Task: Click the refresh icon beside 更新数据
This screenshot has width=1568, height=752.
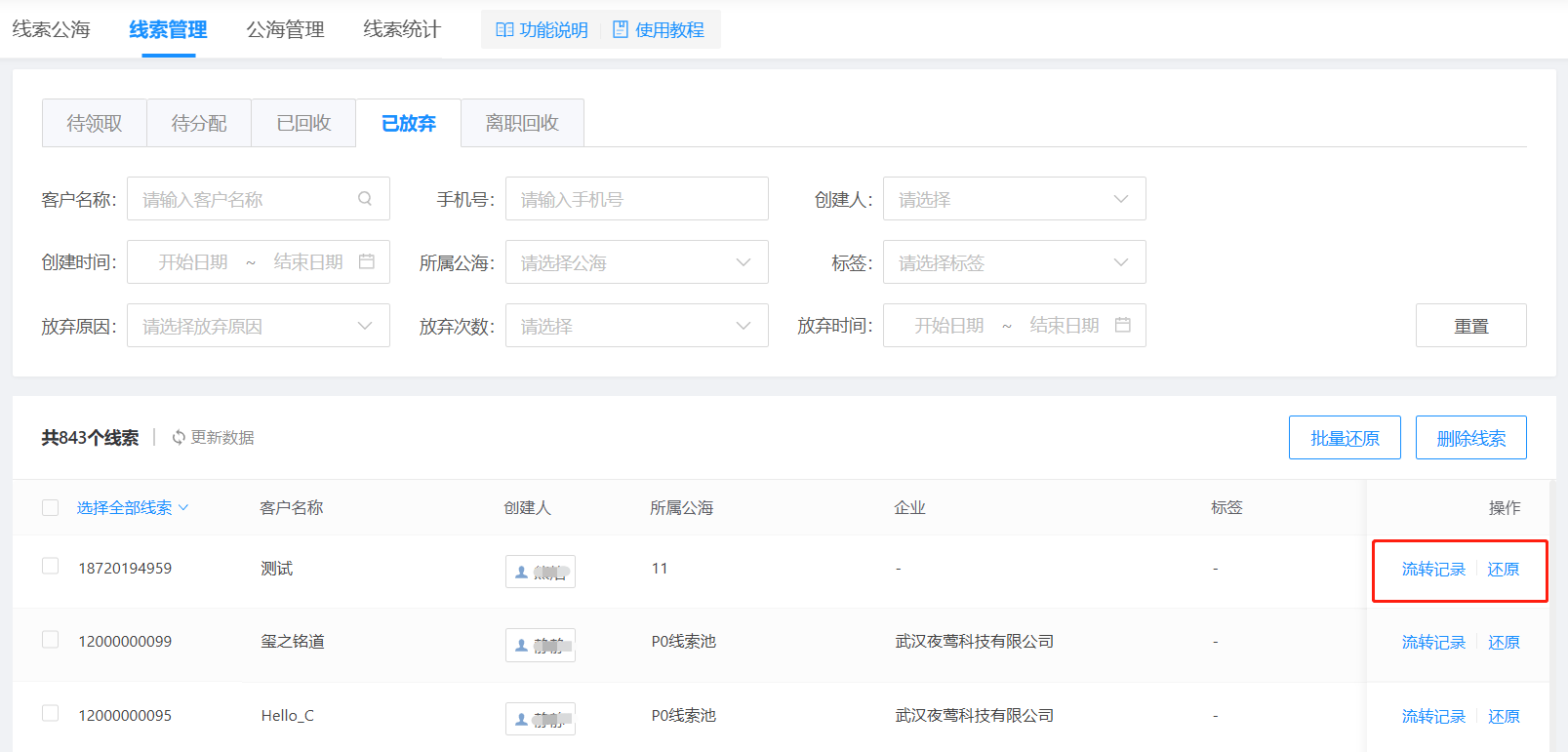Action: coord(179,438)
